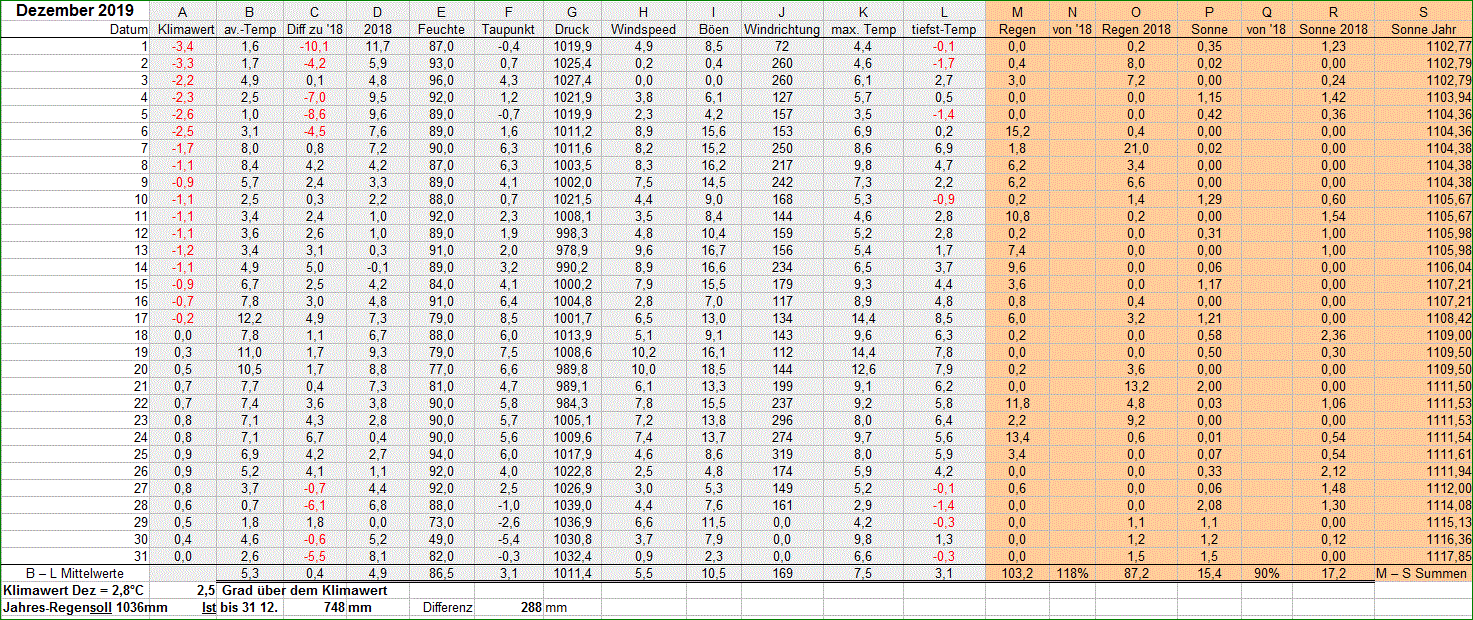Click av.-Temp value 12,2 for day 17
Image resolution: width=1473 pixels, height=620 pixels.
tap(248, 318)
